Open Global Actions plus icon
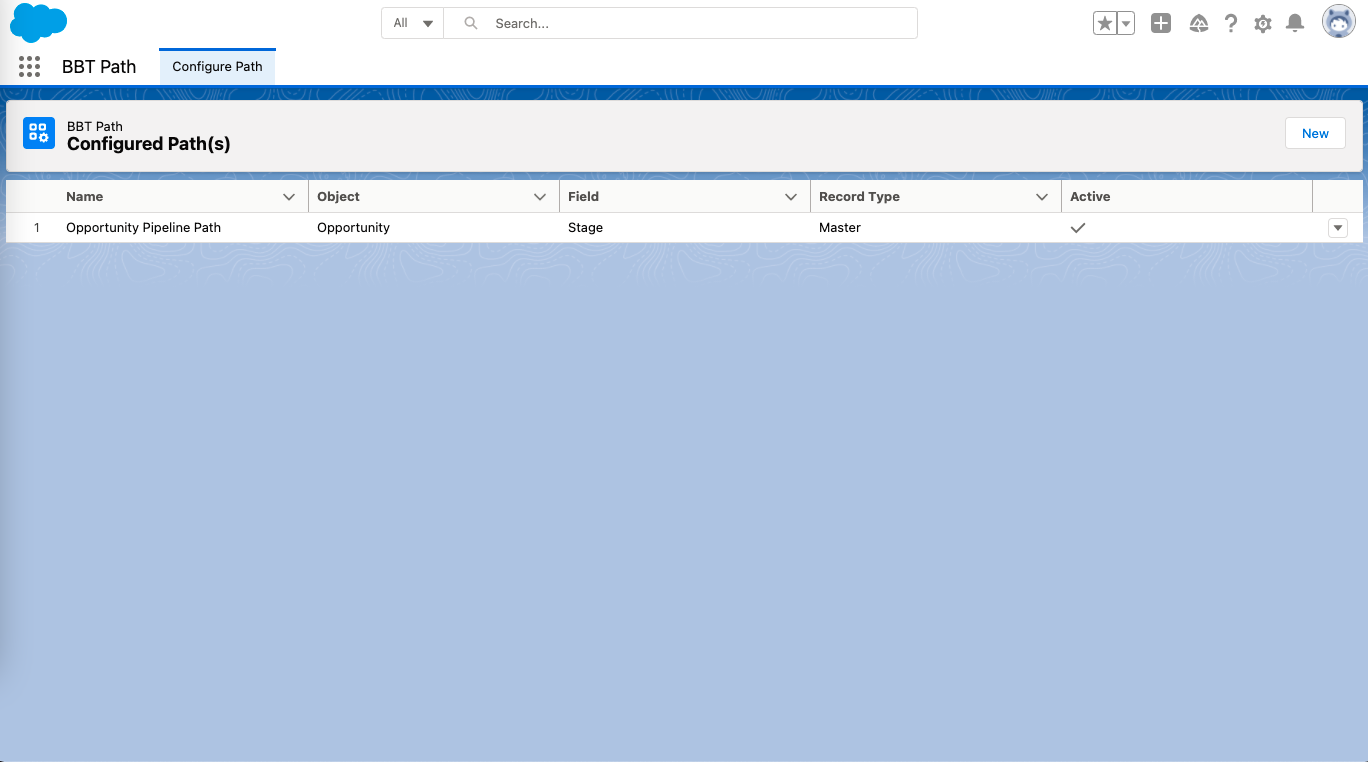 tap(1160, 23)
